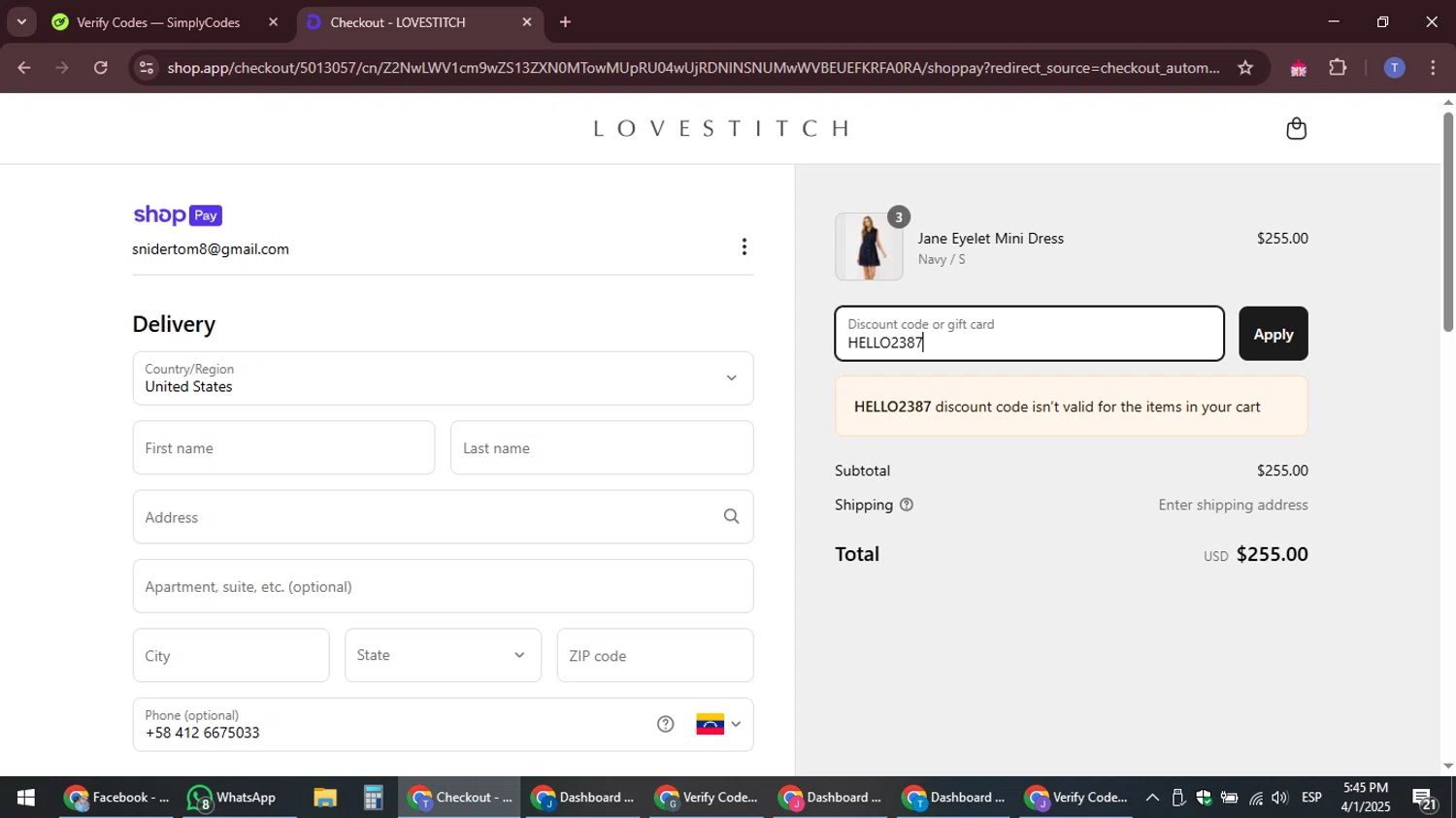The image size is (1456, 818).
Task: Focus the Address input field
Action: point(443,516)
